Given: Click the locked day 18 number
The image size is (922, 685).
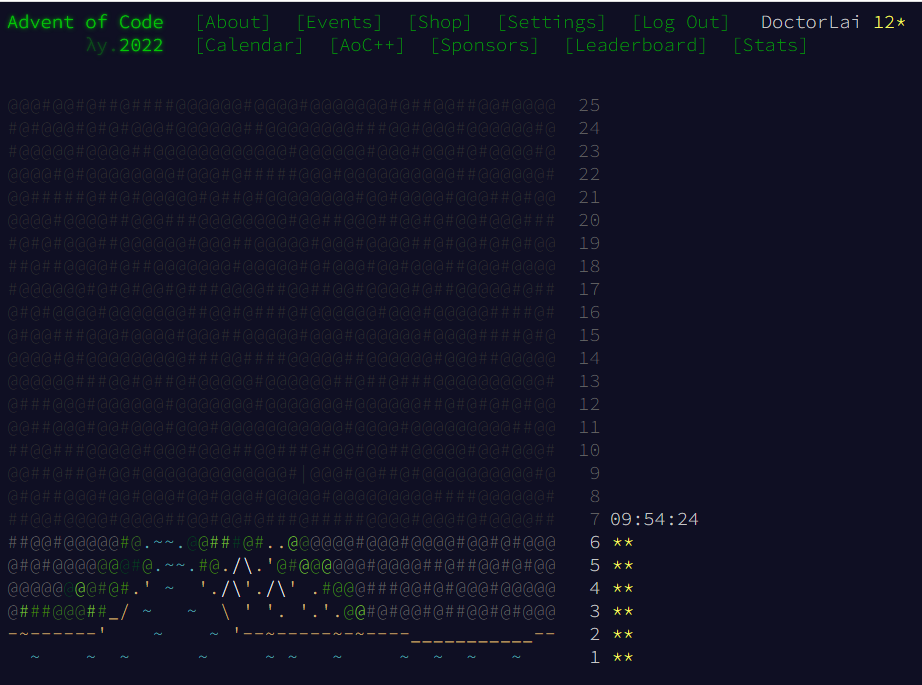Looking at the screenshot, I should point(589,266).
